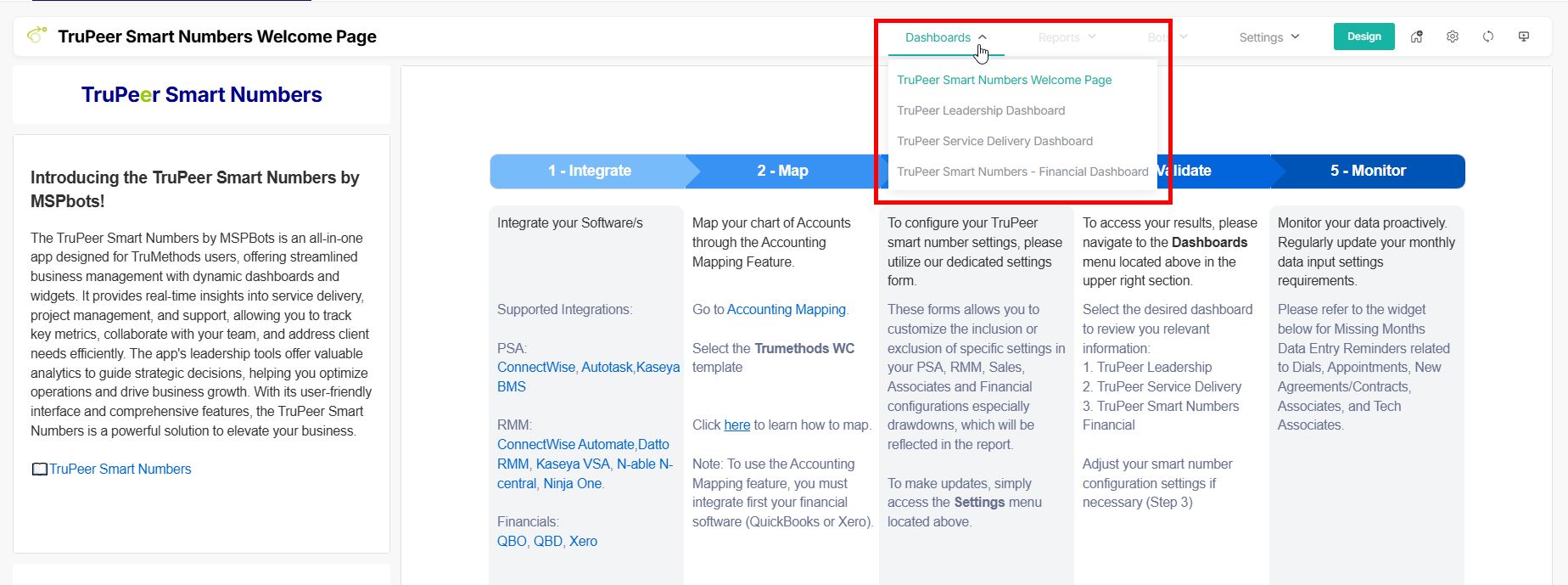This screenshot has height=585, width=1568.
Task: Select TruPeer Smart Numbers Welcome Page menu item
Action: click(1004, 80)
